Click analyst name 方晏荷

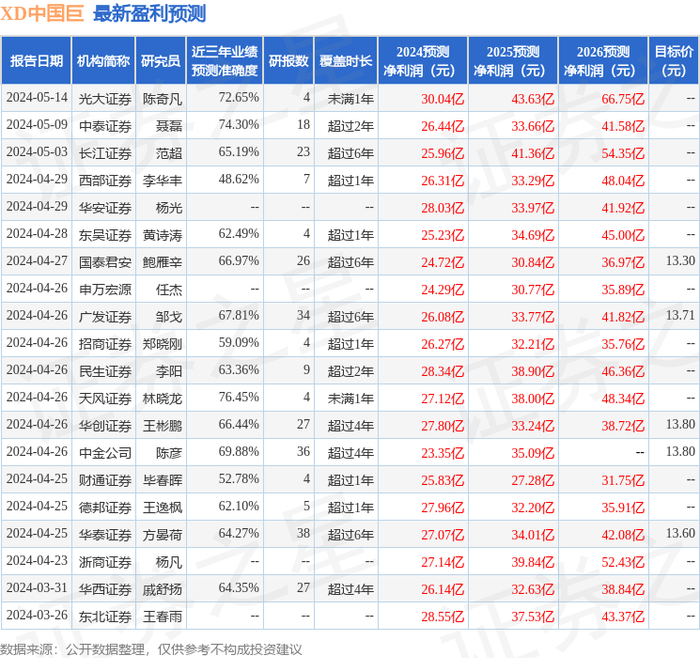[162, 534]
